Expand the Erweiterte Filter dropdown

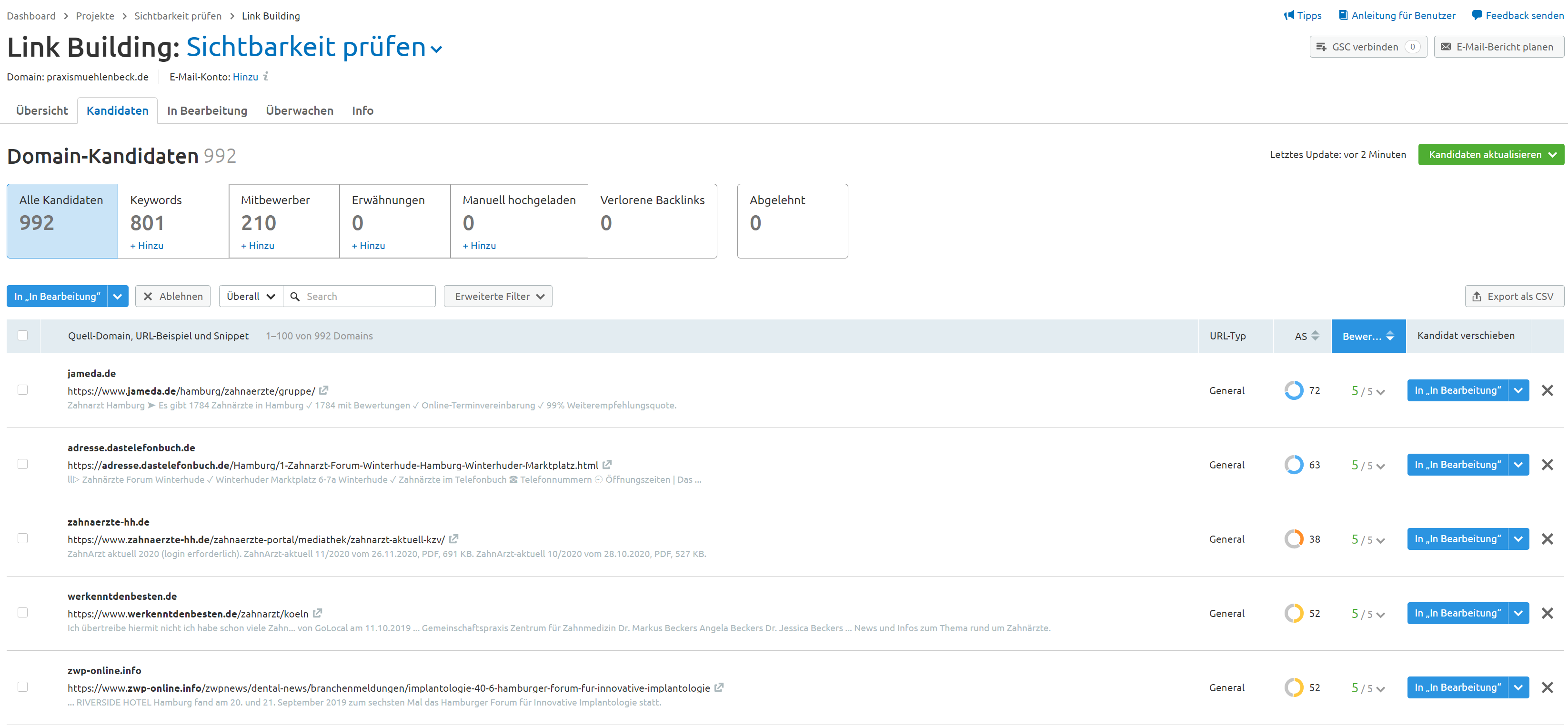tap(497, 296)
